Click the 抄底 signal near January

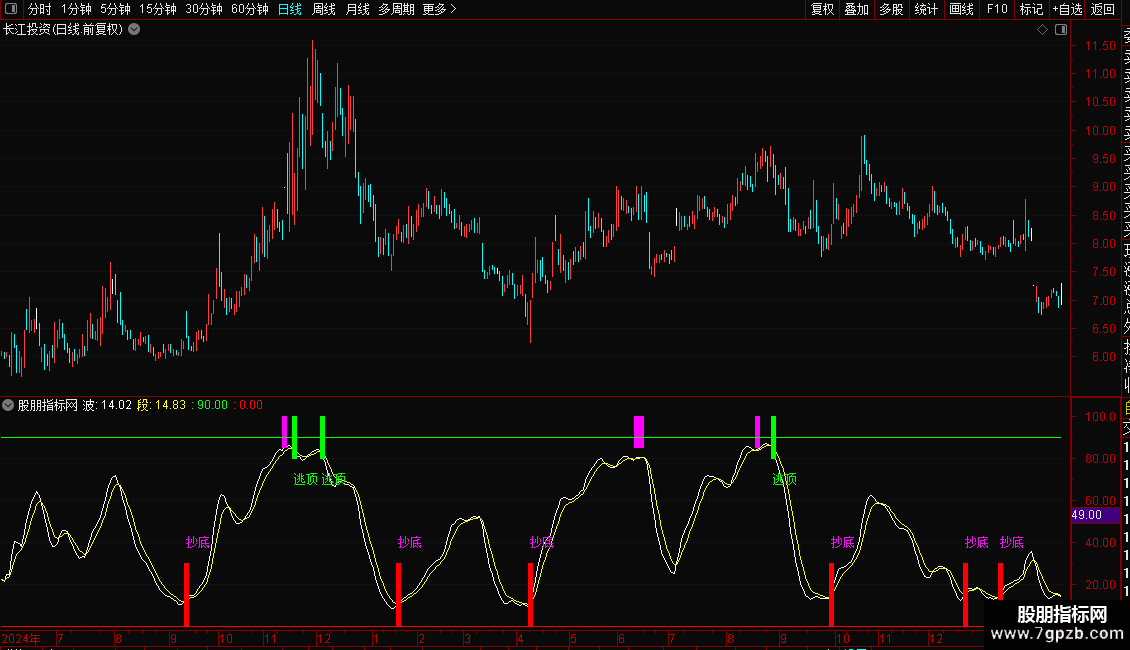[410, 542]
